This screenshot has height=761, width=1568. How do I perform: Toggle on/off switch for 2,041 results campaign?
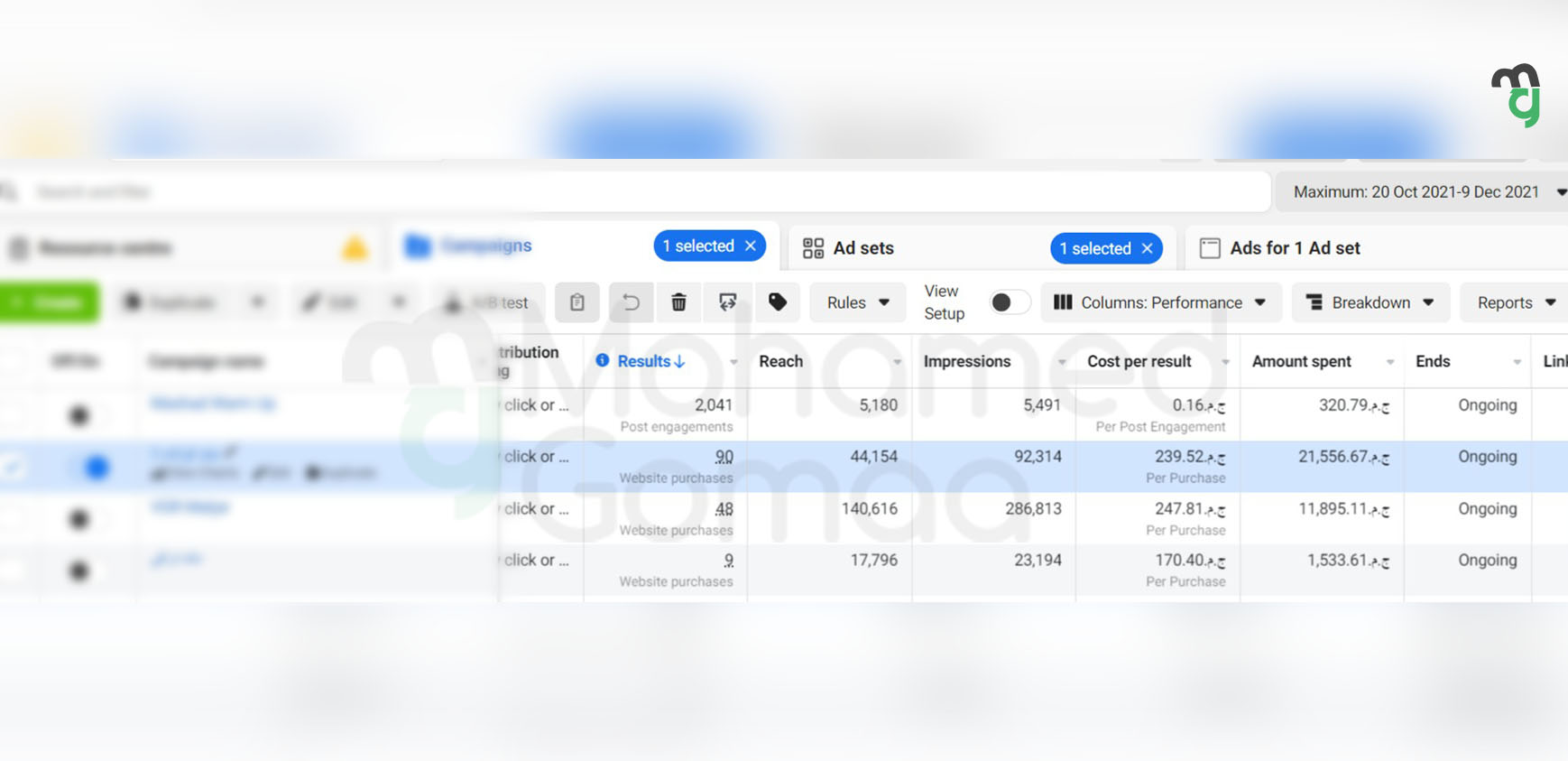[x=88, y=414]
